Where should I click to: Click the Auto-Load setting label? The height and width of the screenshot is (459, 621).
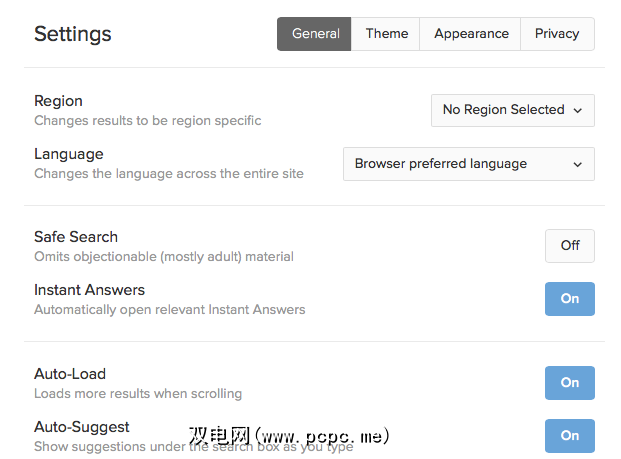[x=69, y=374]
